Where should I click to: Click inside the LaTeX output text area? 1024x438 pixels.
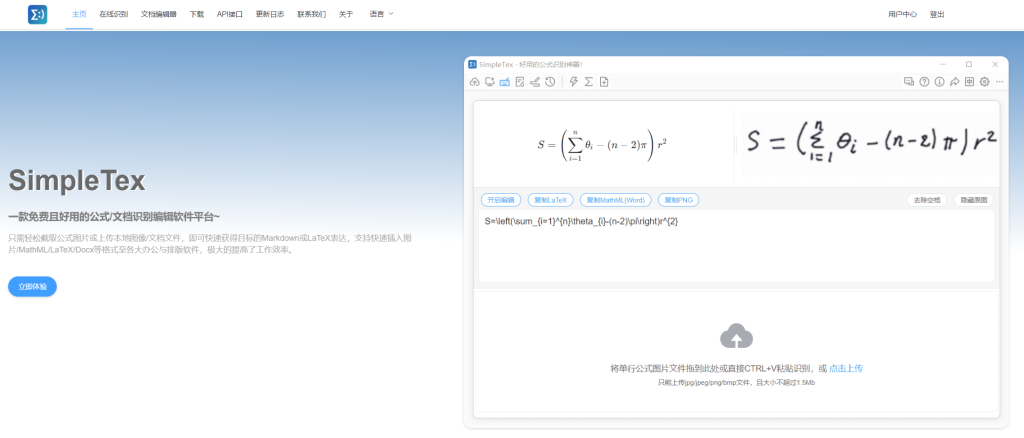tap(737, 245)
